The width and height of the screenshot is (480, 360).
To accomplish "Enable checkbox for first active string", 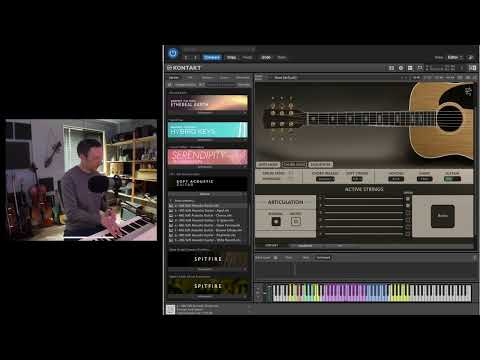I will point(407,199).
